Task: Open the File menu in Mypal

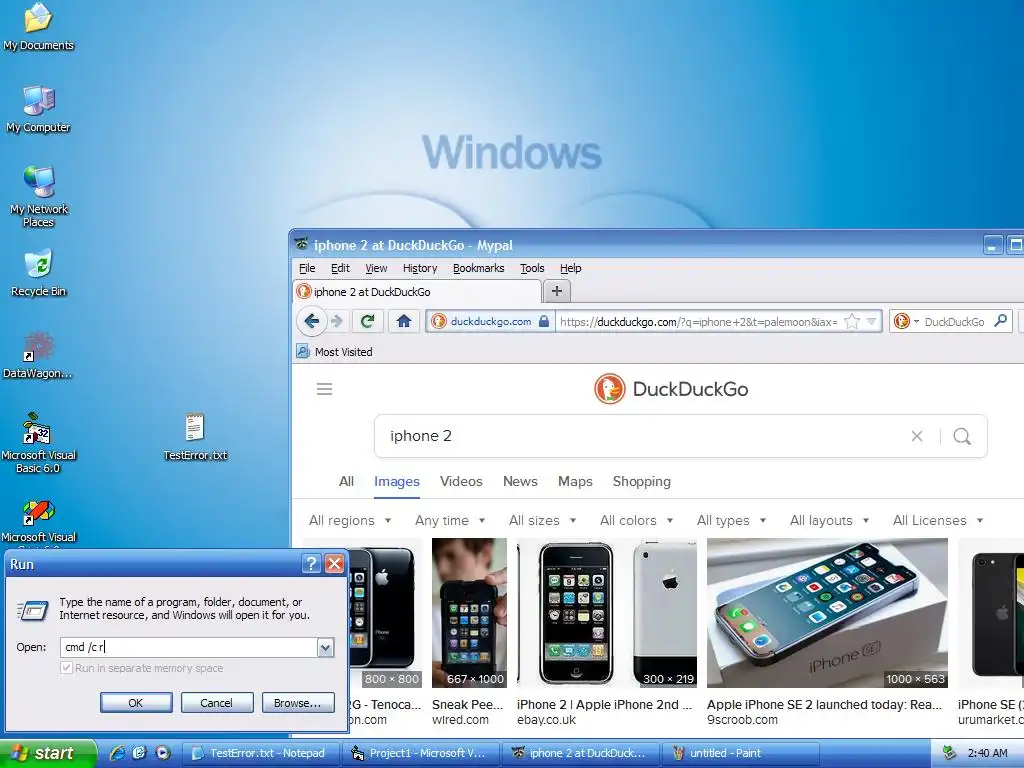Action: point(307,268)
